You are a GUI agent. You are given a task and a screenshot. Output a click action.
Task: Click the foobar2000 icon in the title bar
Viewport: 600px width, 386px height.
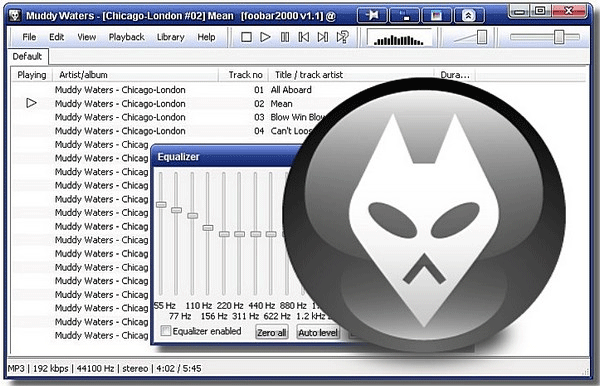[15, 15]
